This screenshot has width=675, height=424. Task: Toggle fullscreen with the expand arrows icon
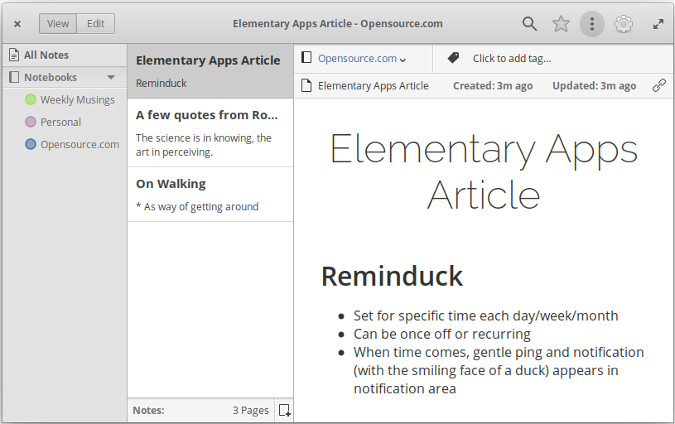click(658, 23)
